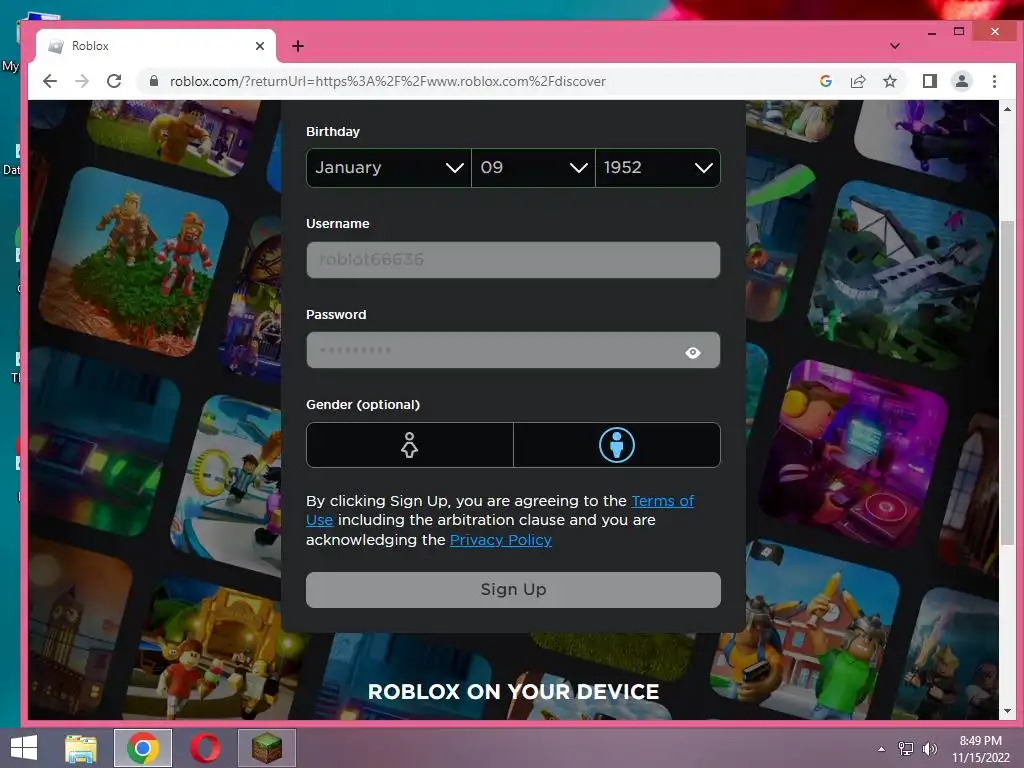The height and width of the screenshot is (768, 1024).
Task: Go back with the browser back arrow
Action: point(50,81)
